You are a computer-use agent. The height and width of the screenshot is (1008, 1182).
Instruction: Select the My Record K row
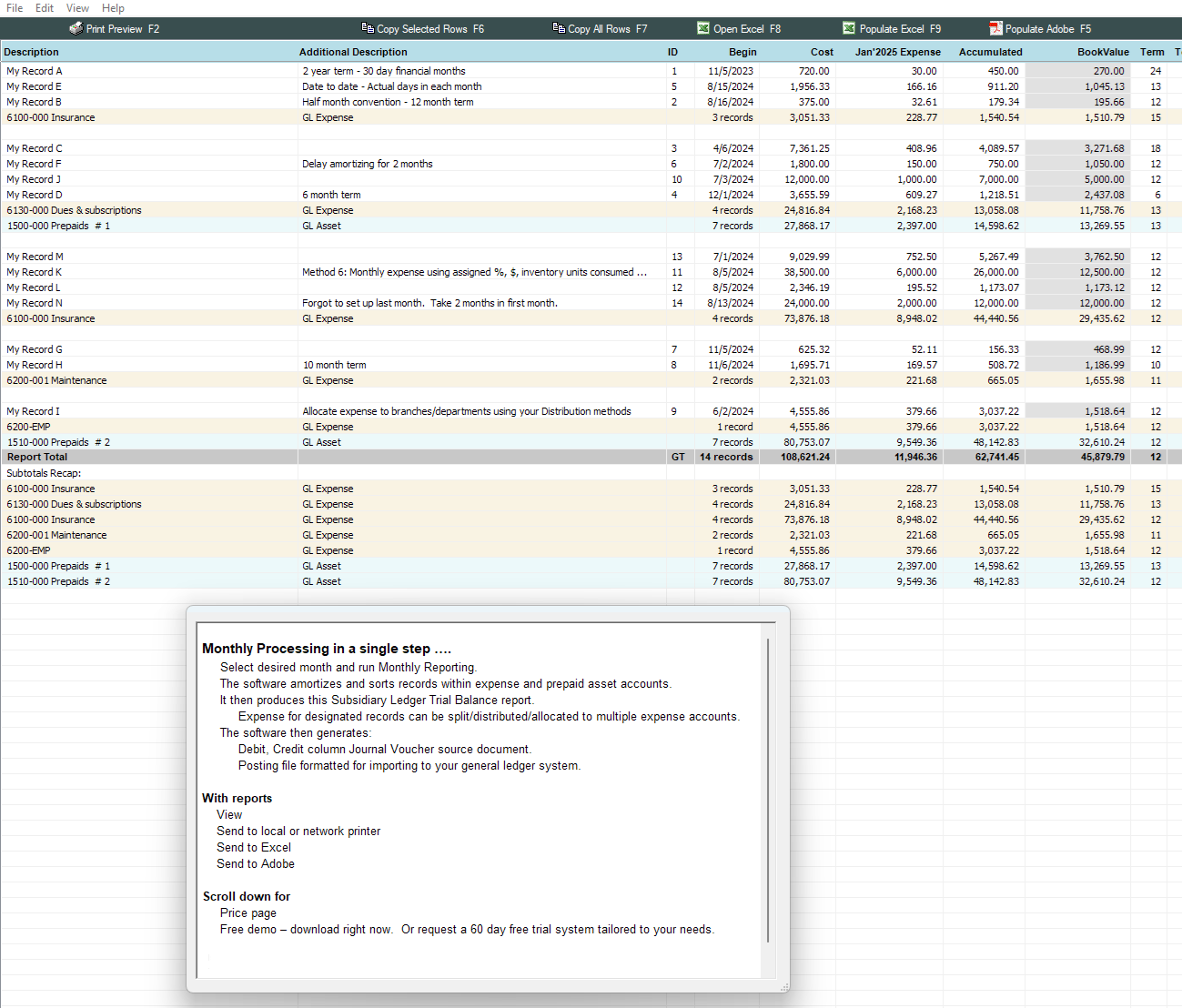591,272
